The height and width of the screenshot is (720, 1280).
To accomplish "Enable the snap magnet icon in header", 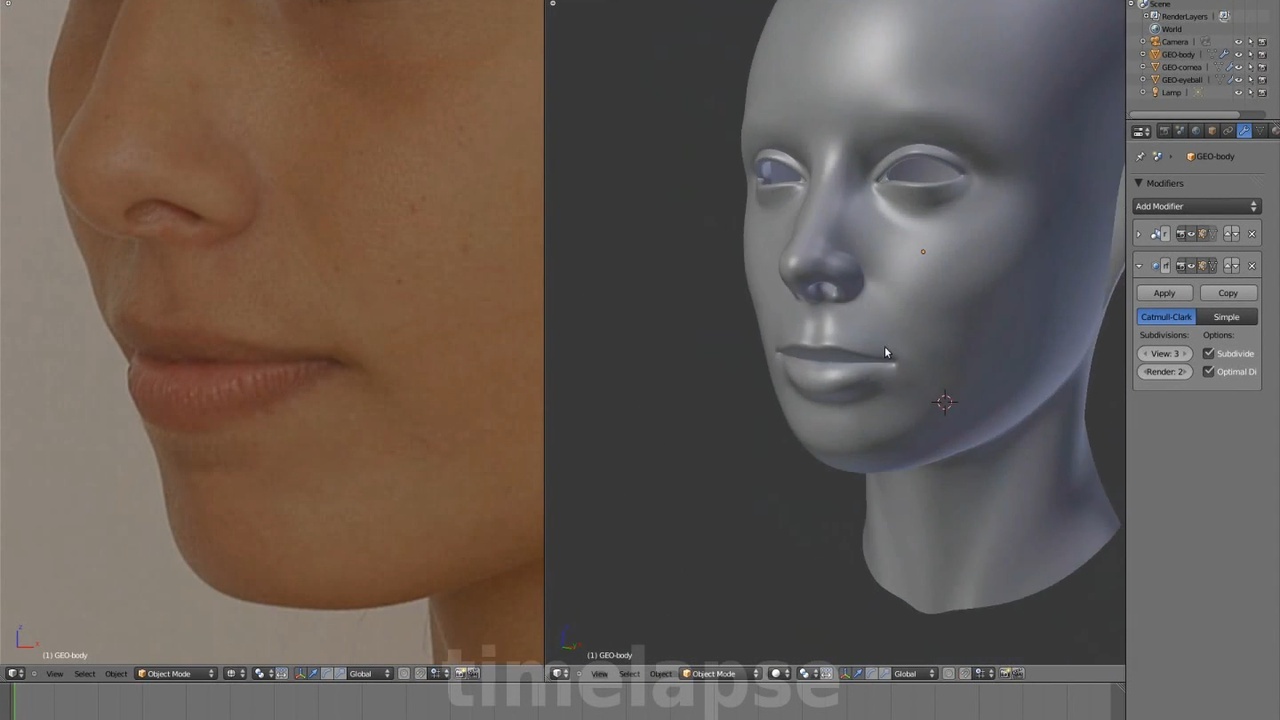I will point(963,673).
